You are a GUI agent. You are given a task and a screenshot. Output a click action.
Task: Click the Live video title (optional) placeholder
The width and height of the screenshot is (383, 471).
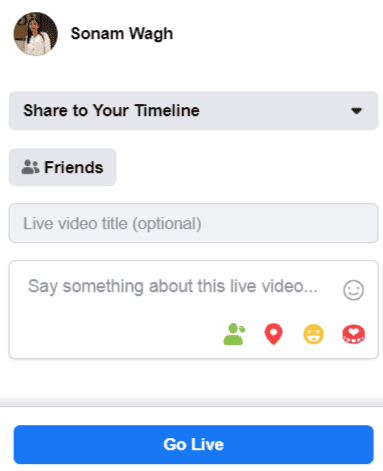[112, 223]
